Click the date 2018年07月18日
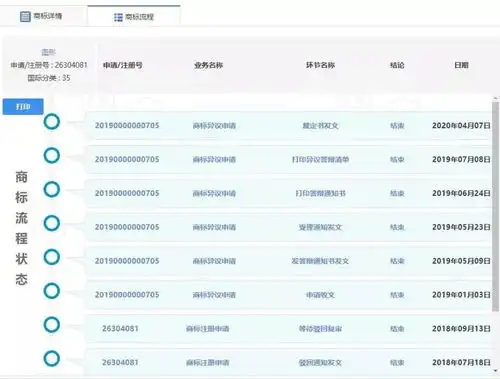This screenshot has width=500, height=379. pyautogui.click(x=461, y=362)
